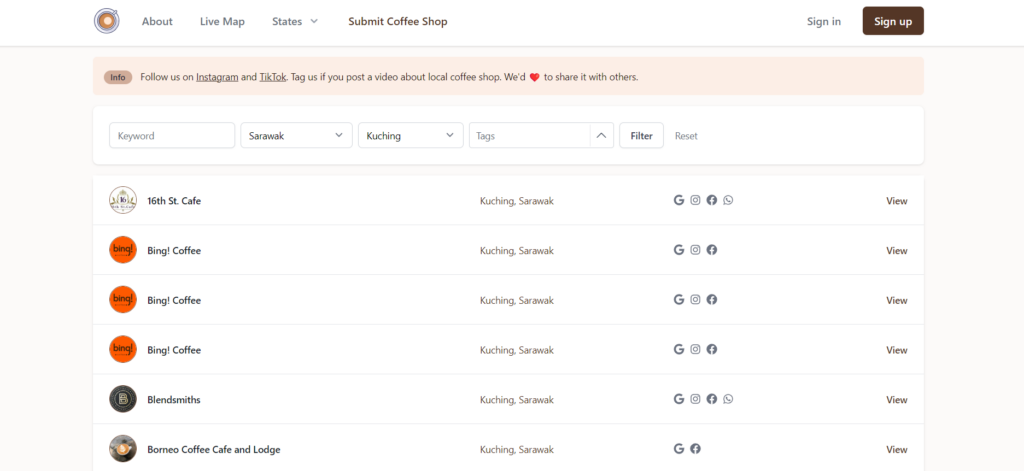Click the site logo icon in the header
Image resolution: width=1024 pixels, height=471 pixels.
(x=106, y=21)
